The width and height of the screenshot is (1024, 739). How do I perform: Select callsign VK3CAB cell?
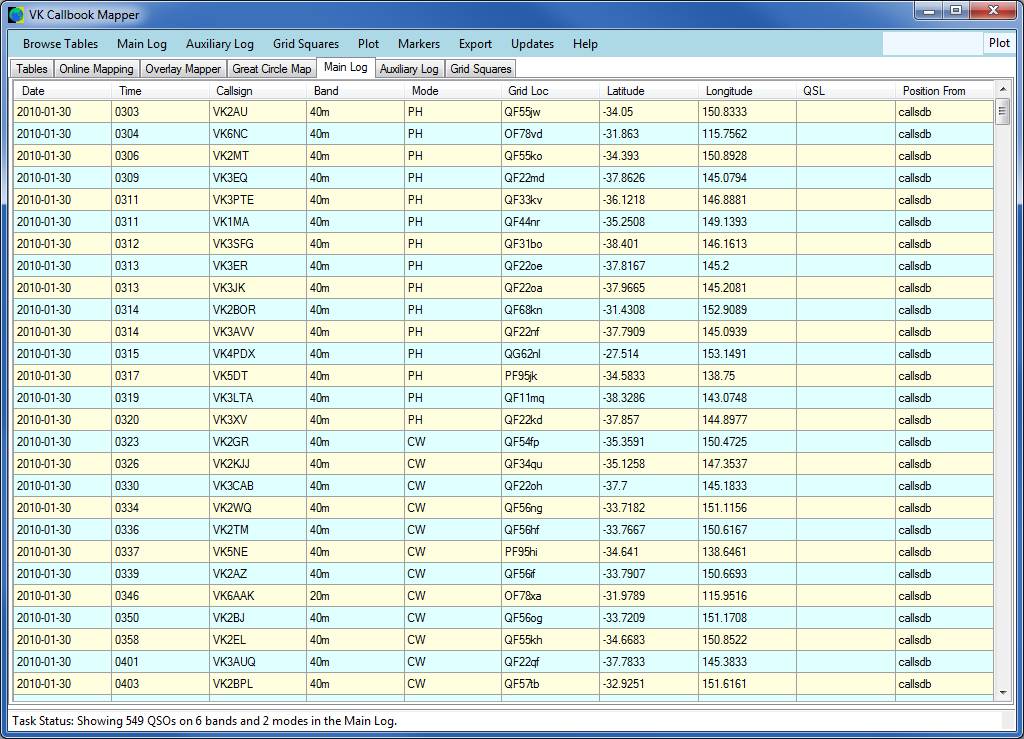click(x=258, y=486)
